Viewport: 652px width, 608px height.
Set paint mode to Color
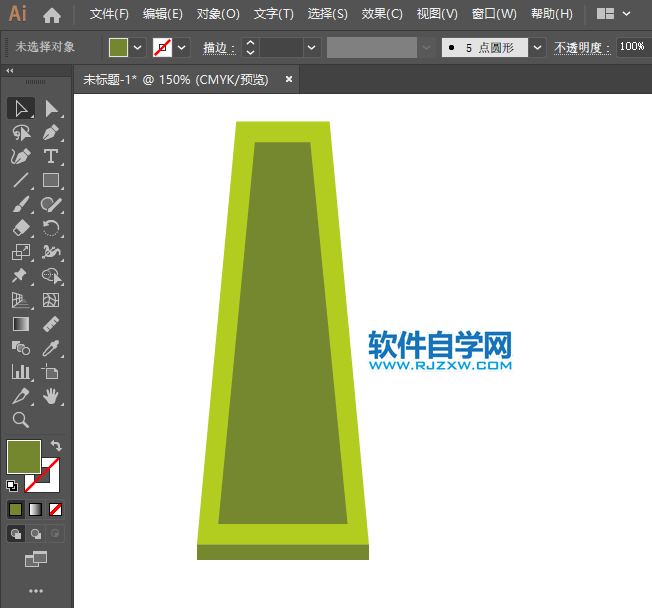pyautogui.click(x=16, y=509)
